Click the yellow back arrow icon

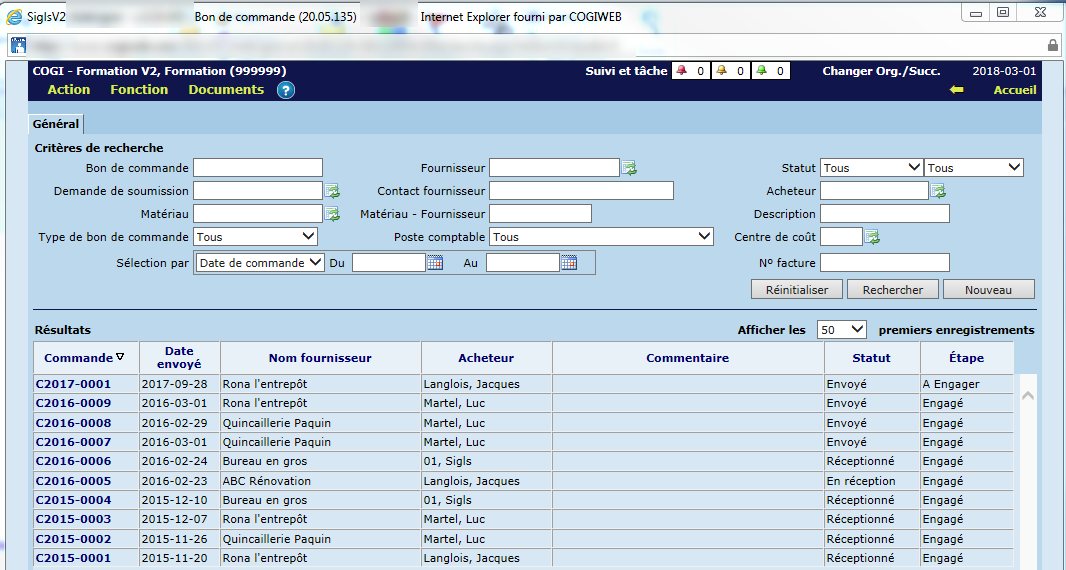click(956, 90)
